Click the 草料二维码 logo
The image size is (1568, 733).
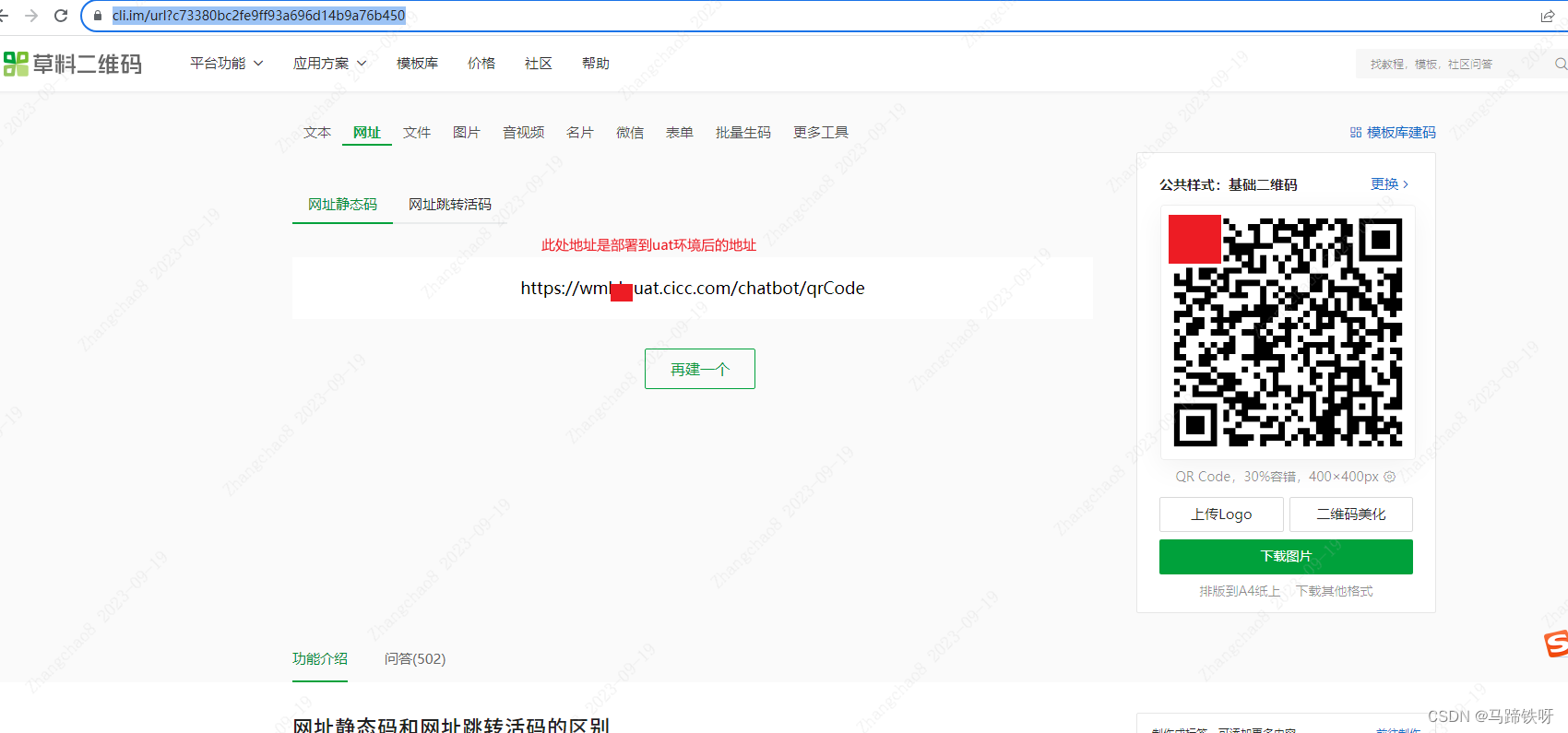pyautogui.click(x=73, y=64)
